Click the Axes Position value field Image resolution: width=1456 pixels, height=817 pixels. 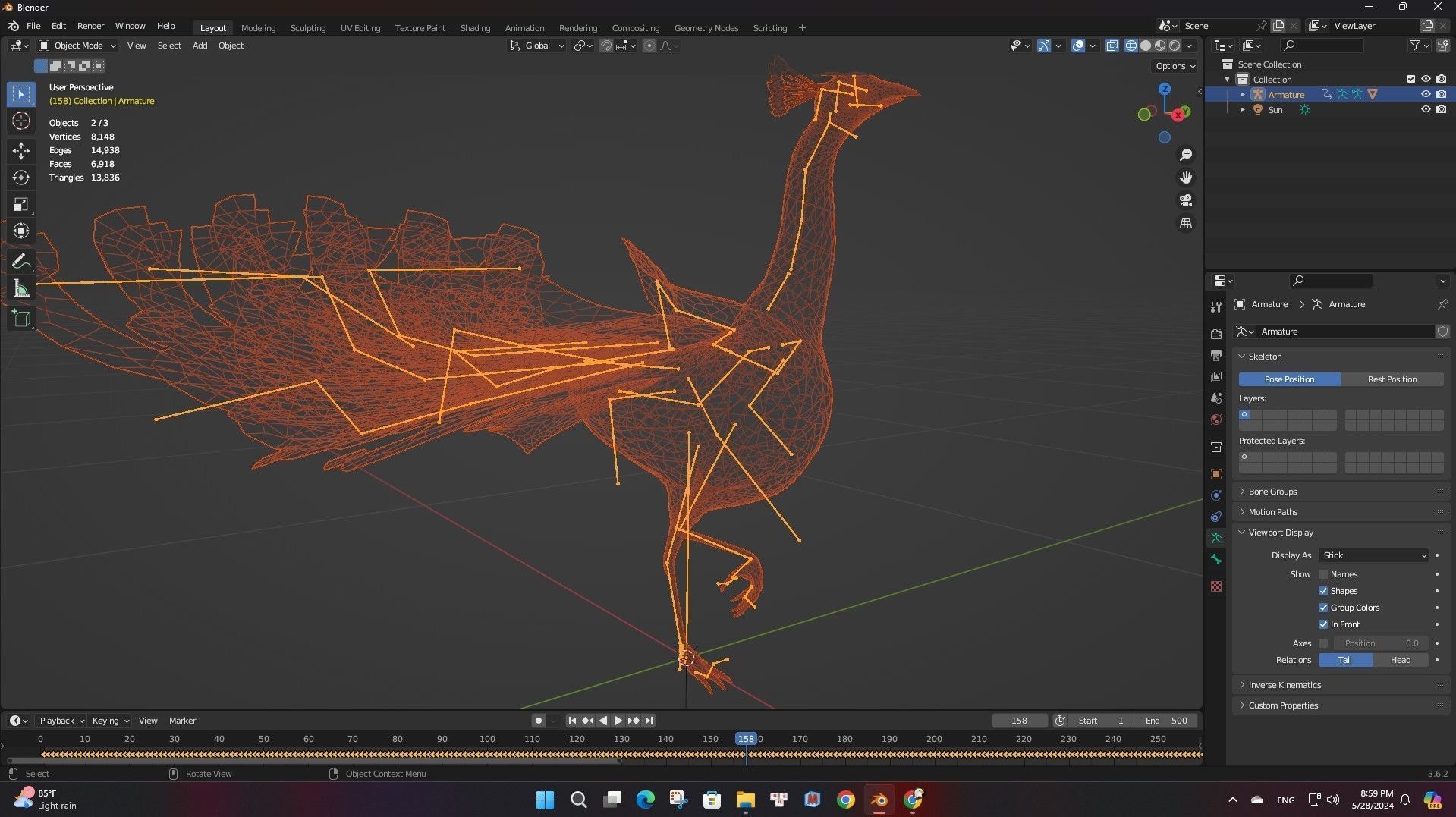(1381, 643)
